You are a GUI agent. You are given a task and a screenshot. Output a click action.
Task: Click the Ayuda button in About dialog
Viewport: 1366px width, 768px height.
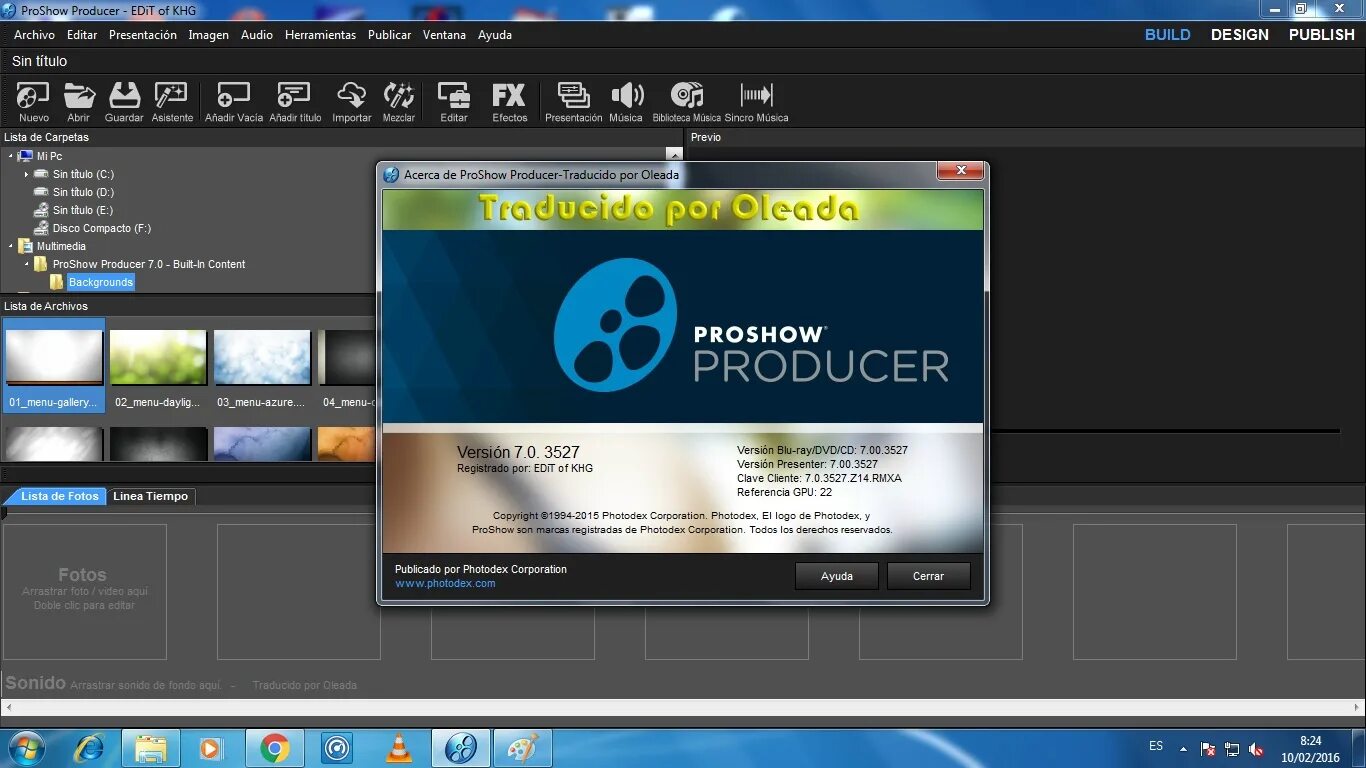(837, 576)
